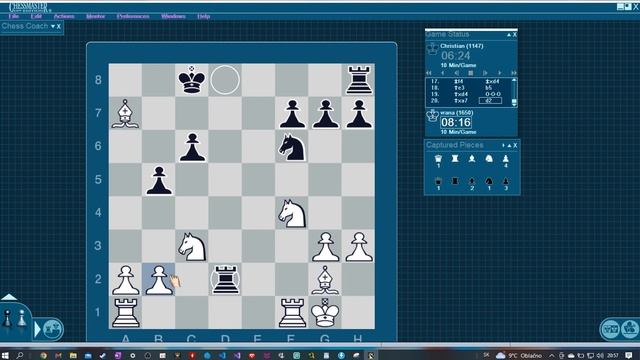Jump to first move in move list

click(429, 73)
